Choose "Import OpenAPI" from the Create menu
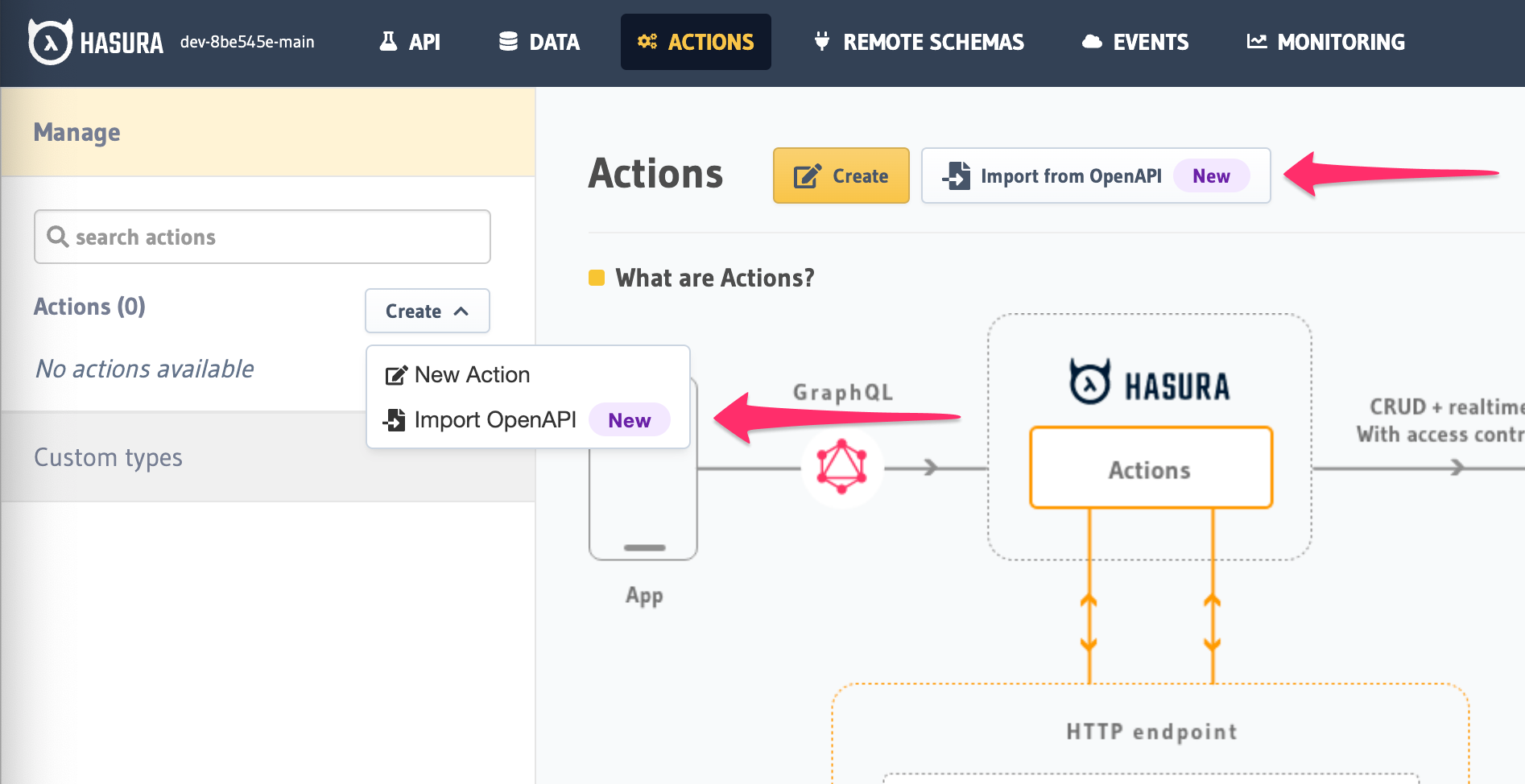The height and width of the screenshot is (784, 1525). pyautogui.click(x=494, y=419)
